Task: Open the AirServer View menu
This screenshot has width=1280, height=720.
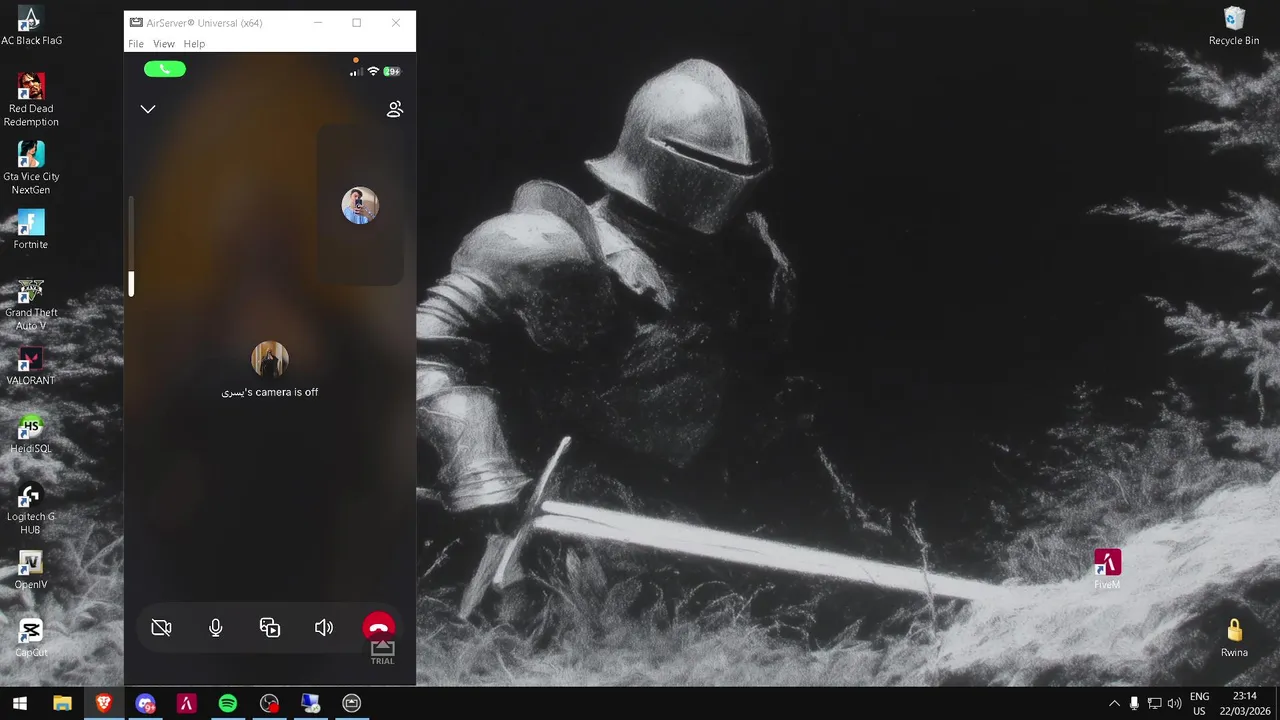Action: point(164,44)
